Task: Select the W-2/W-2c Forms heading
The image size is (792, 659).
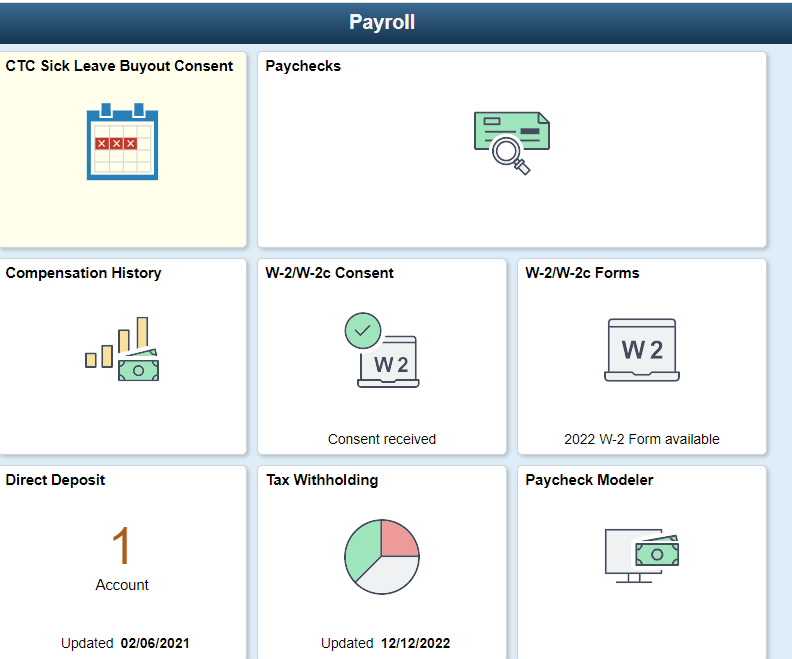Action: (x=582, y=273)
